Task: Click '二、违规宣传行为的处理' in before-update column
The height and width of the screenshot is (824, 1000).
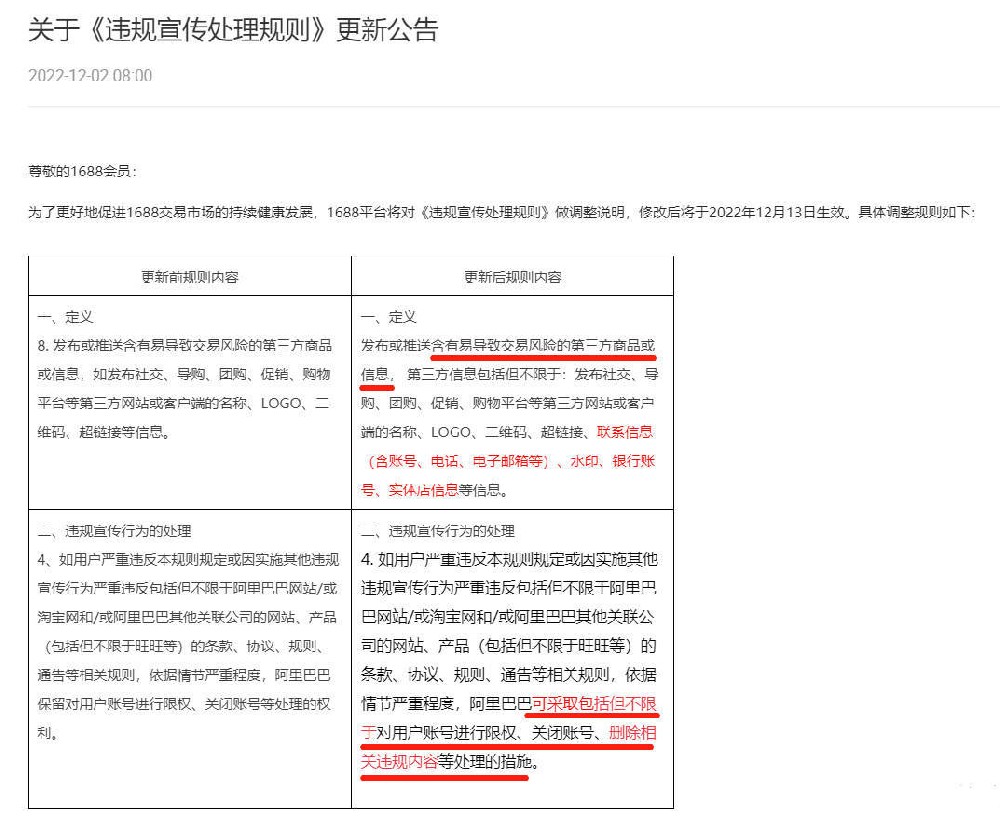Action: pos(115,531)
